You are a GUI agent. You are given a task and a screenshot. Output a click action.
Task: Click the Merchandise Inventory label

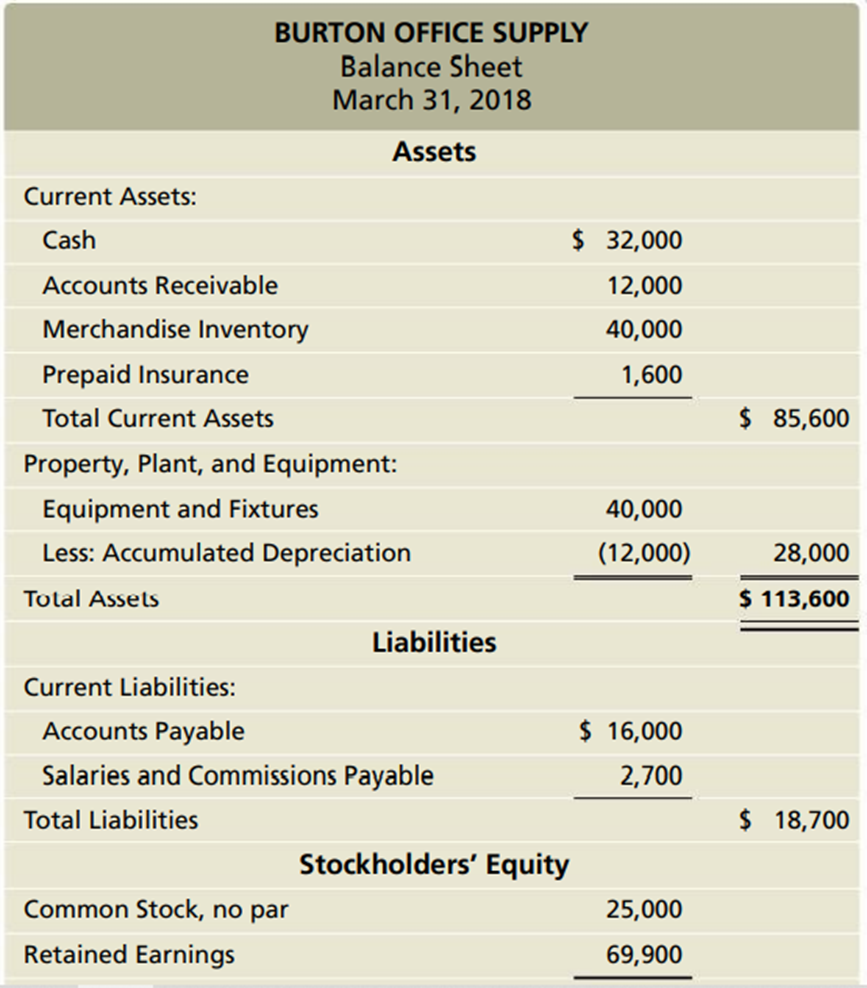click(175, 330)
